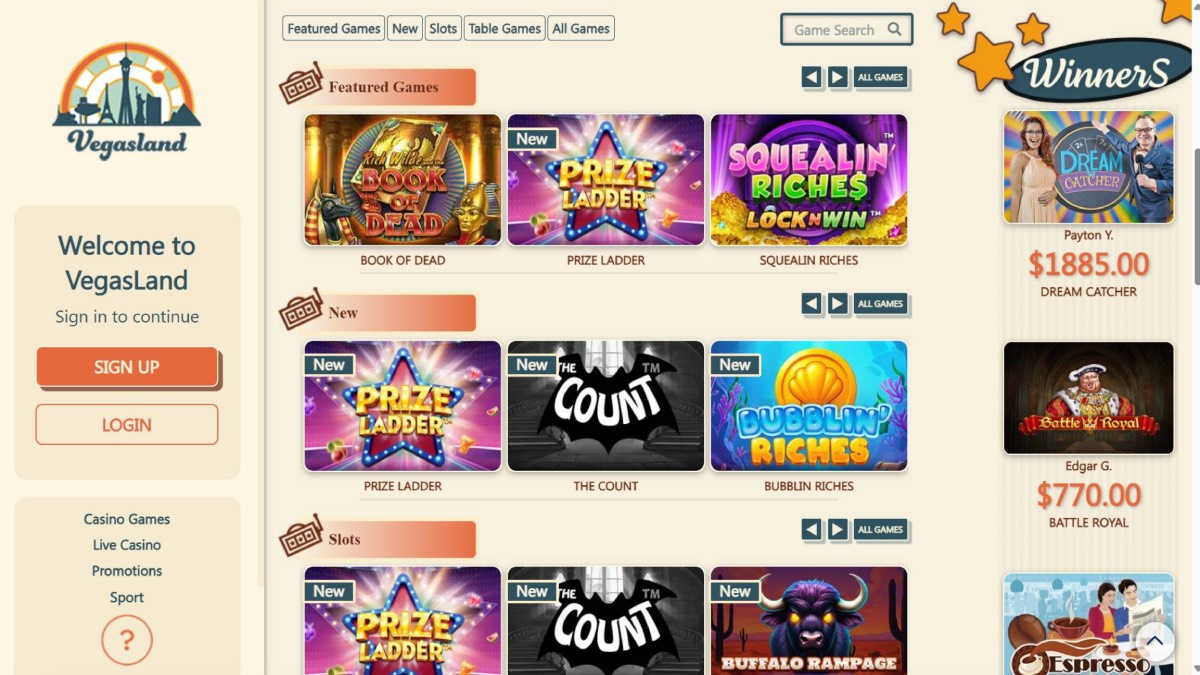Image resolution: width=1200 pixels, height=675 pixels.
Task: Switch to the Table Games tab
Action: (x=505, y=28)
